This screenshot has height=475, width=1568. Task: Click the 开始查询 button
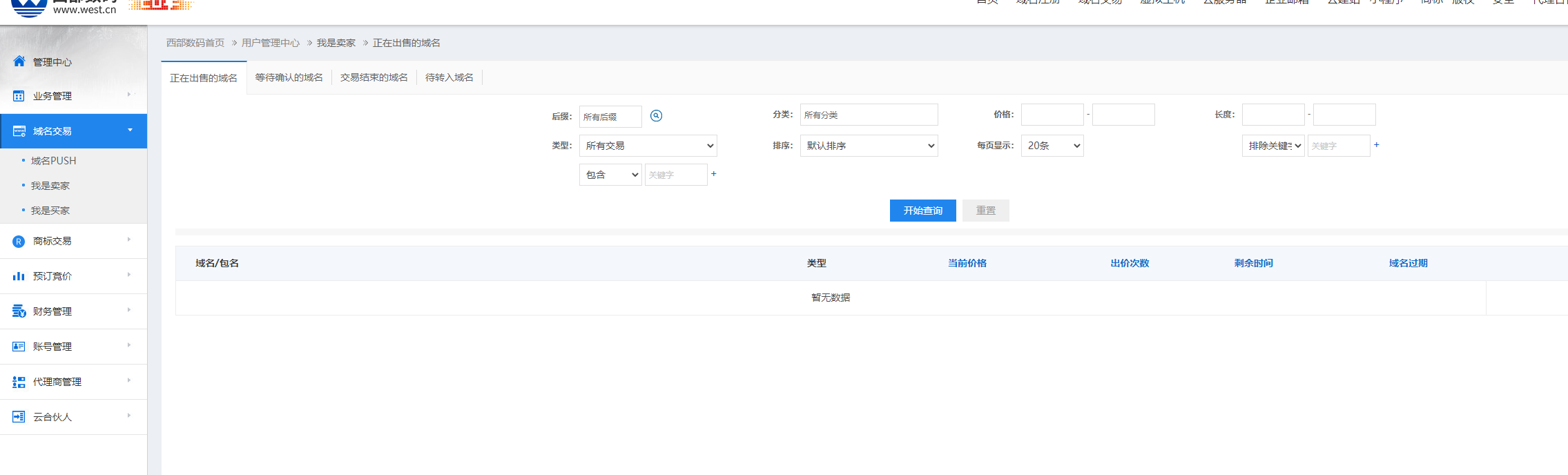point(922,211)
